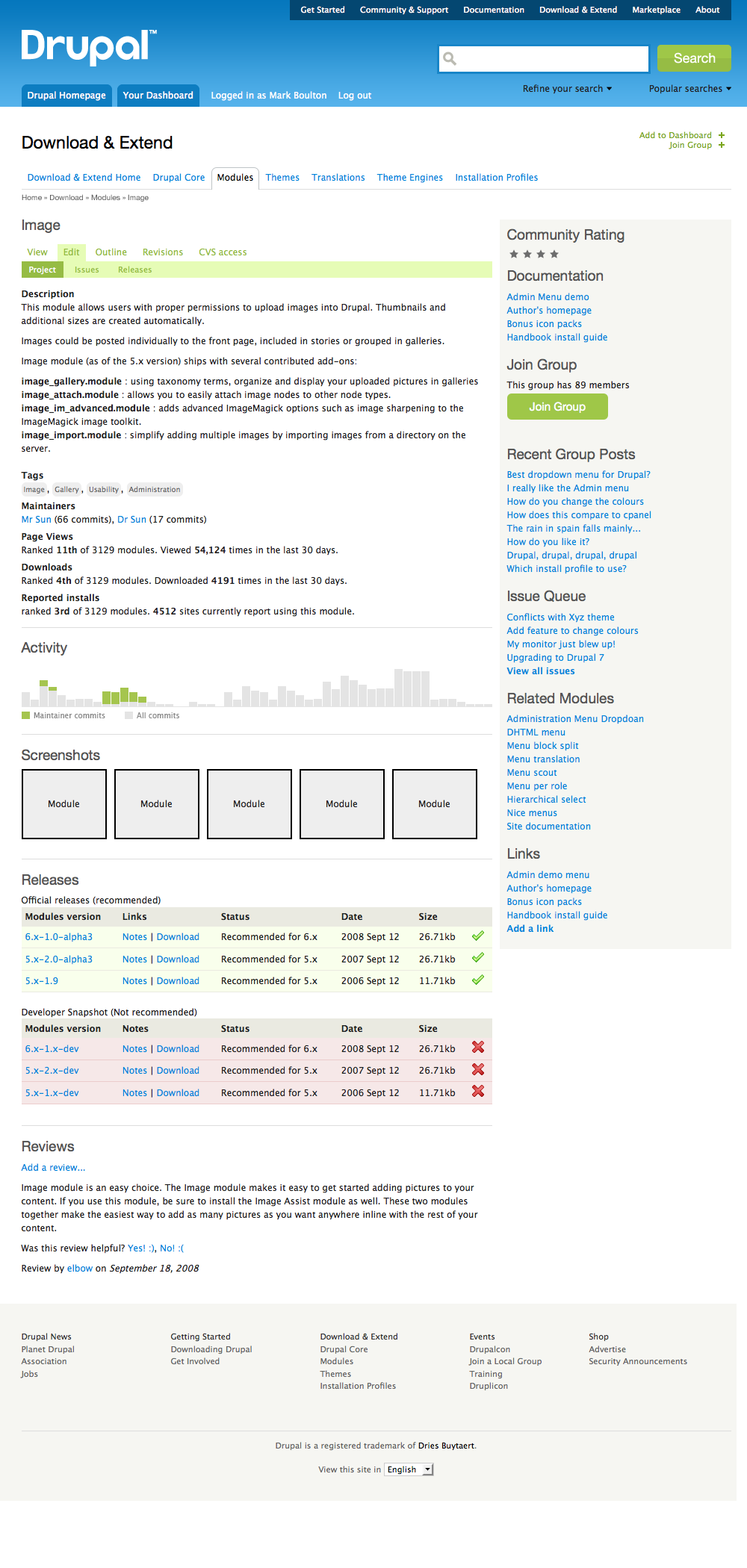This screenshot has height=1568, width=747.
Task: Click green checkmark for 5.x-2.0-alpha3
Action: click(x=478, y=958)
